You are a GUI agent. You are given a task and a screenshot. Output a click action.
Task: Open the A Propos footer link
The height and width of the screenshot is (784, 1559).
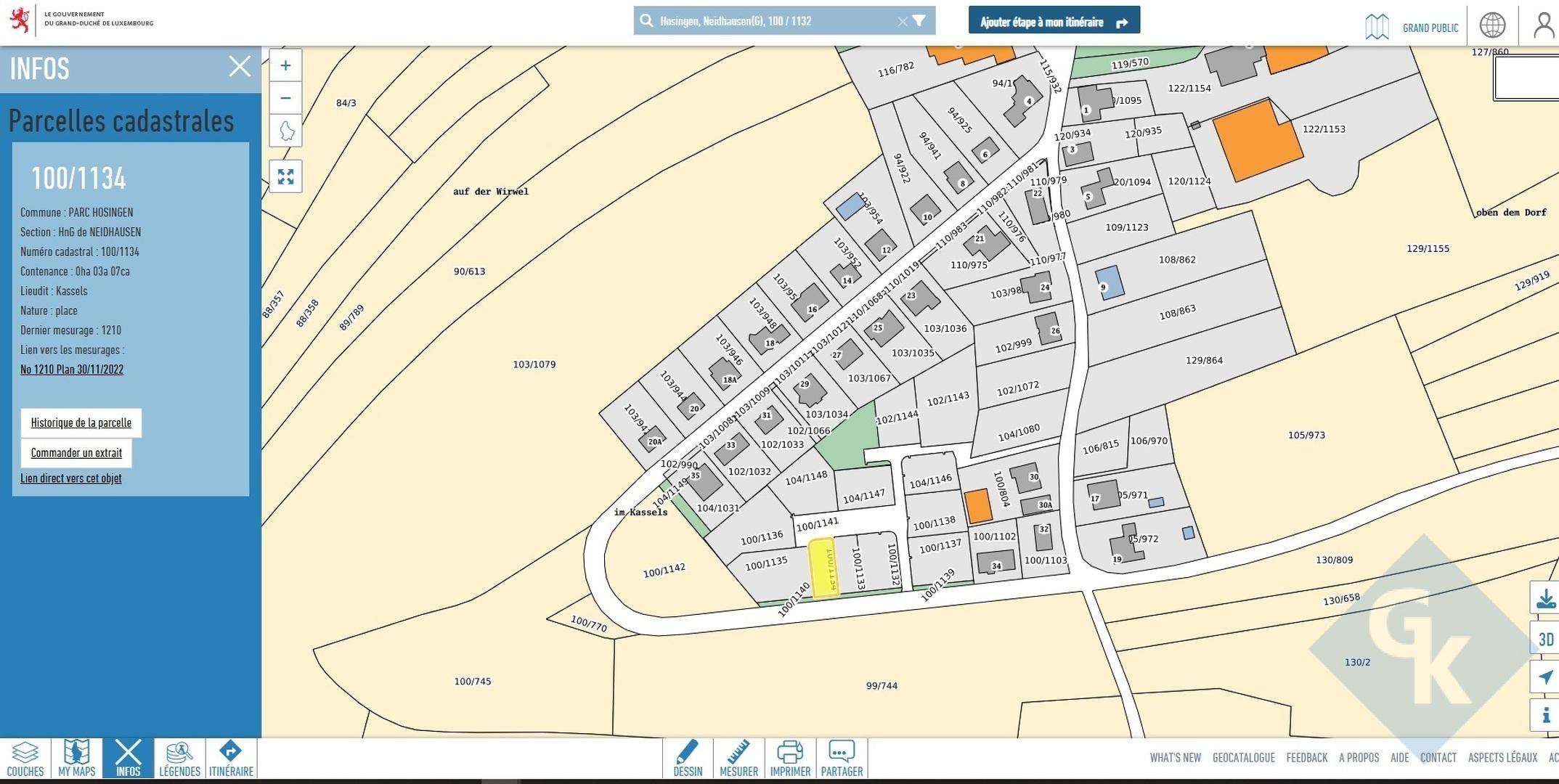pyautogui.click(x=1359, y=758)
